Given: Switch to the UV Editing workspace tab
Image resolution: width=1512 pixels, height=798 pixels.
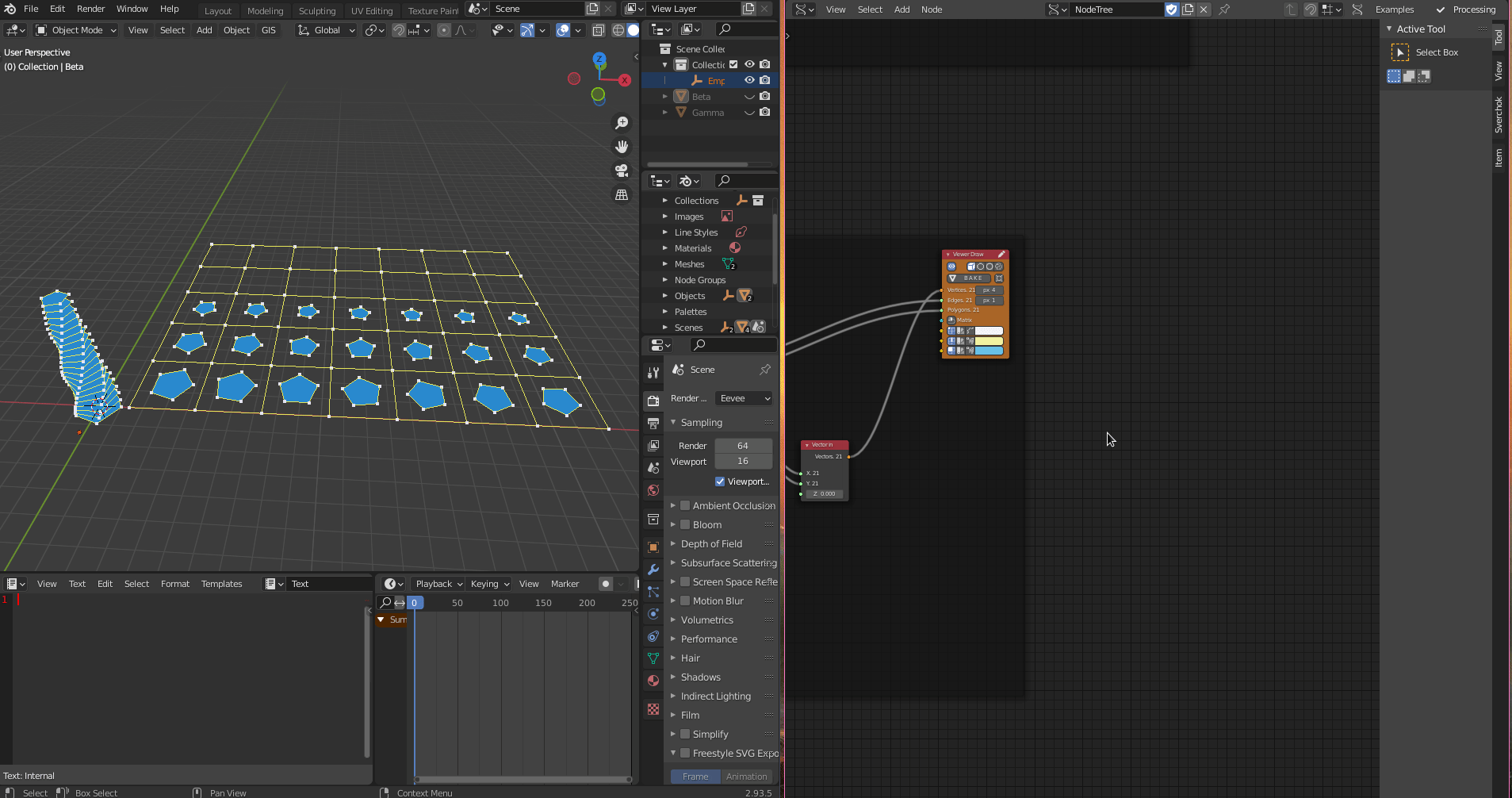Looking at the screenshot, I should (x=372, y=10).
